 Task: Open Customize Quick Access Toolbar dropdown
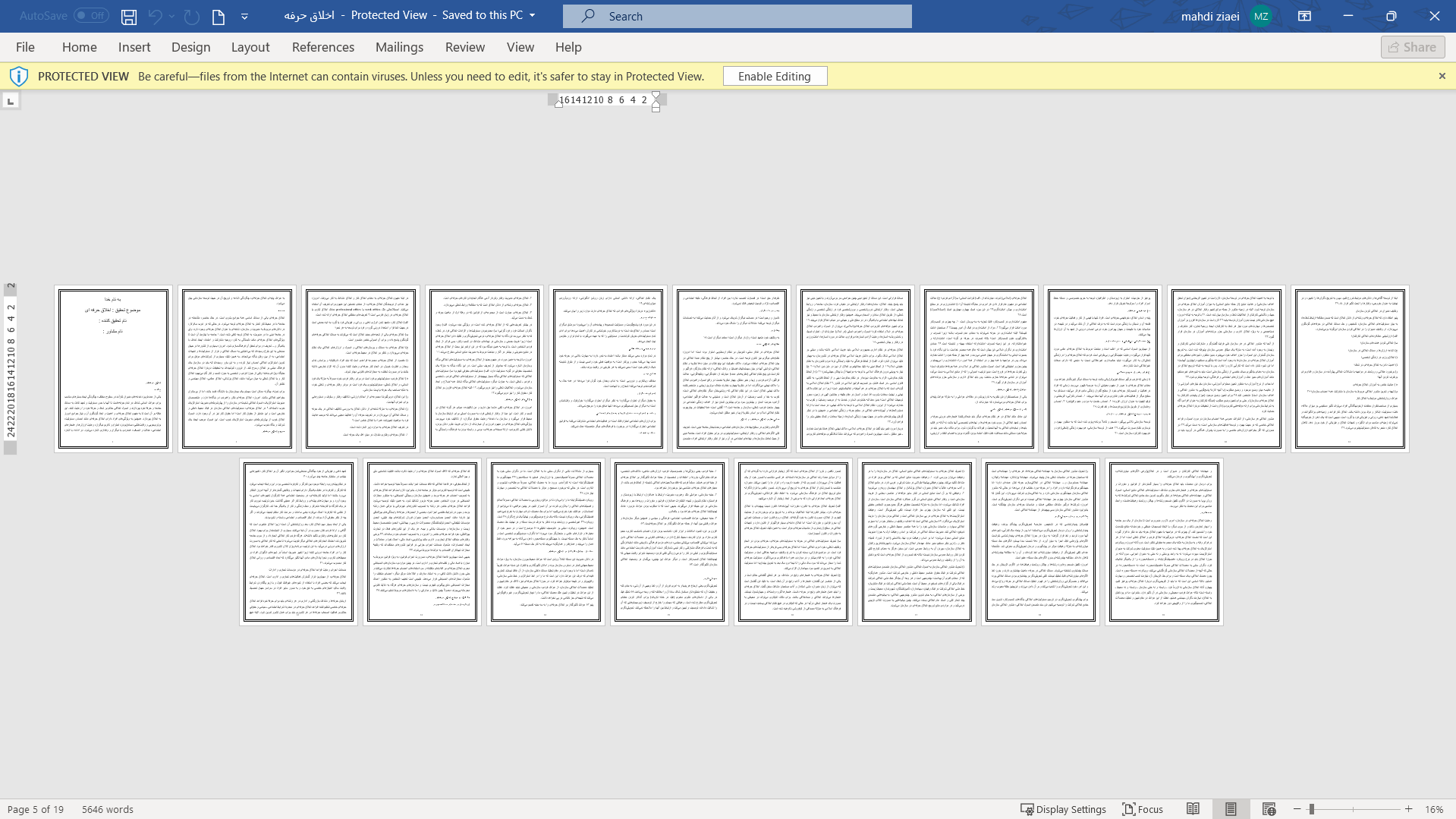[244, 16]
